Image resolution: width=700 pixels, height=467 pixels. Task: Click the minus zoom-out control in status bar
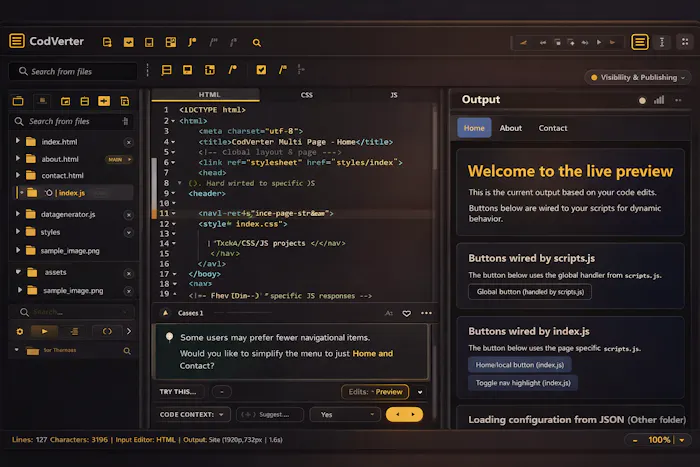635,440
